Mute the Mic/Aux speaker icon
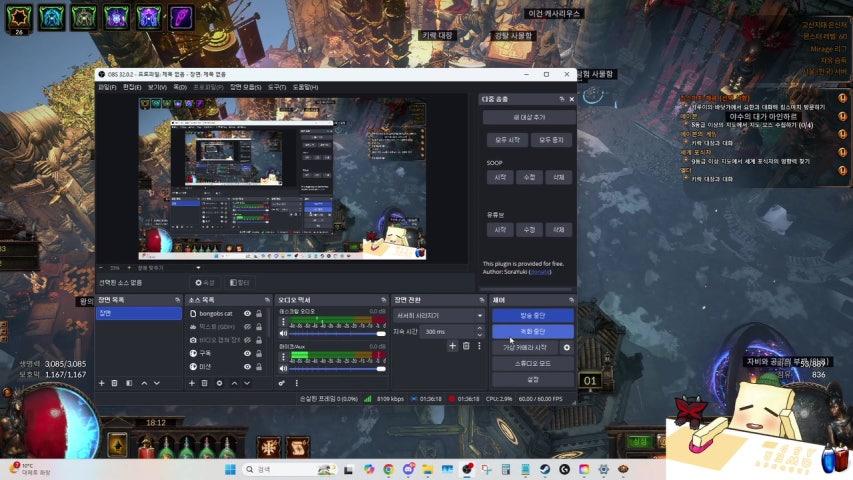Image resolution: width=853 pixels, height=480 pixels. (x=283, y=368)
